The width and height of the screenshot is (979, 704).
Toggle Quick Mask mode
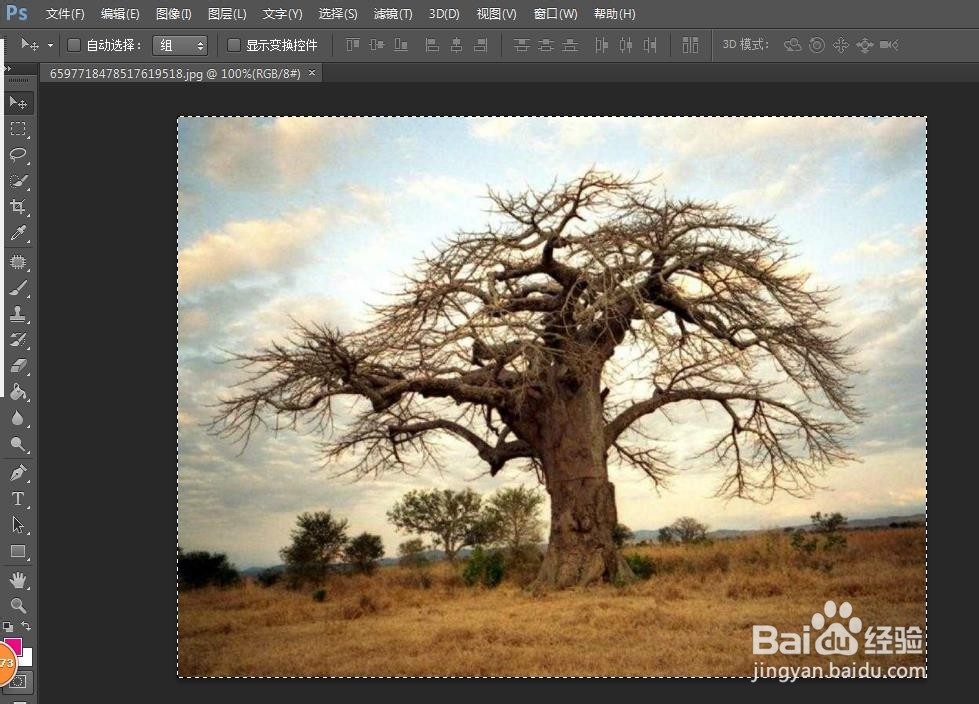pyautogui.click(x=18, y=681)
